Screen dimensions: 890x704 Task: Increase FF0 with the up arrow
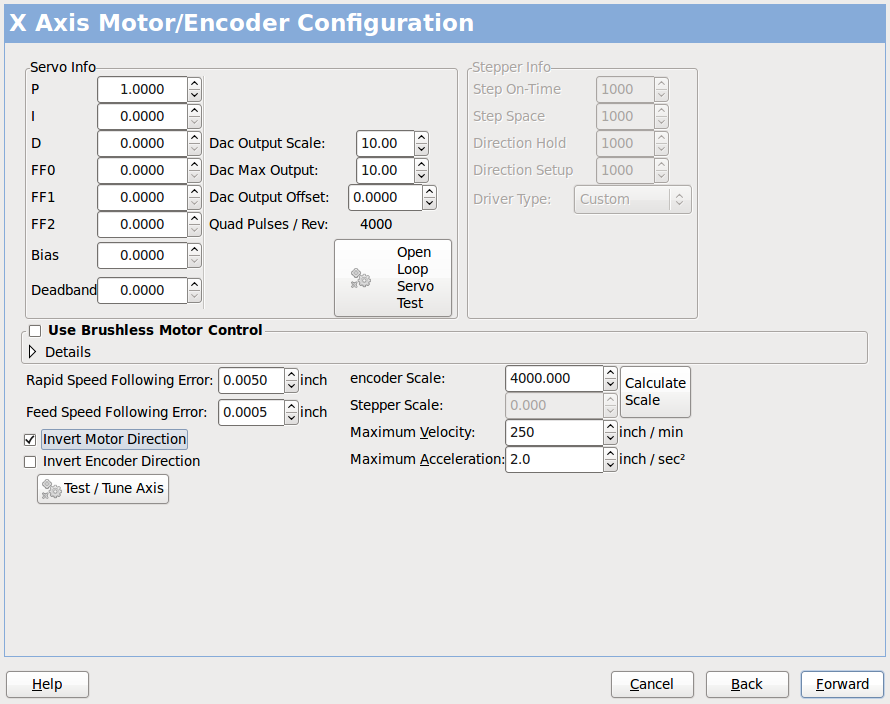click(195, 165)
